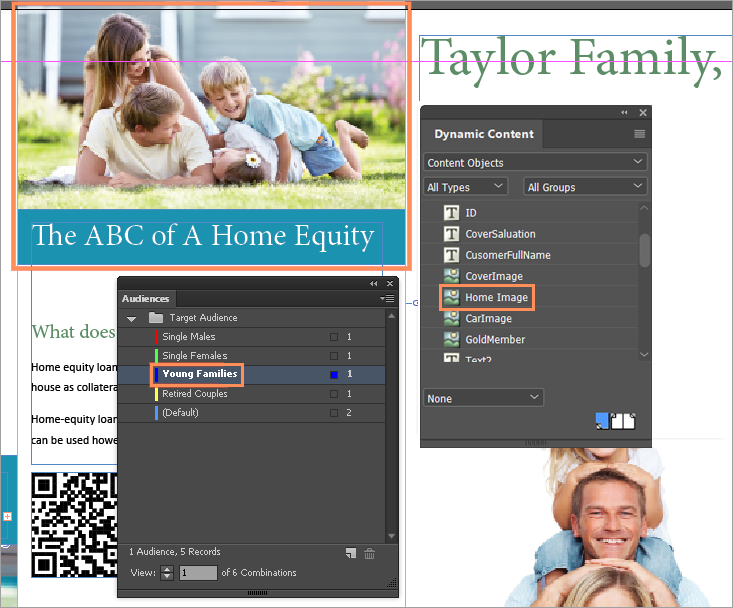Select the Dynamic Content tab
The width and height of the screenshot is (733, 608).
click(484, 134)
